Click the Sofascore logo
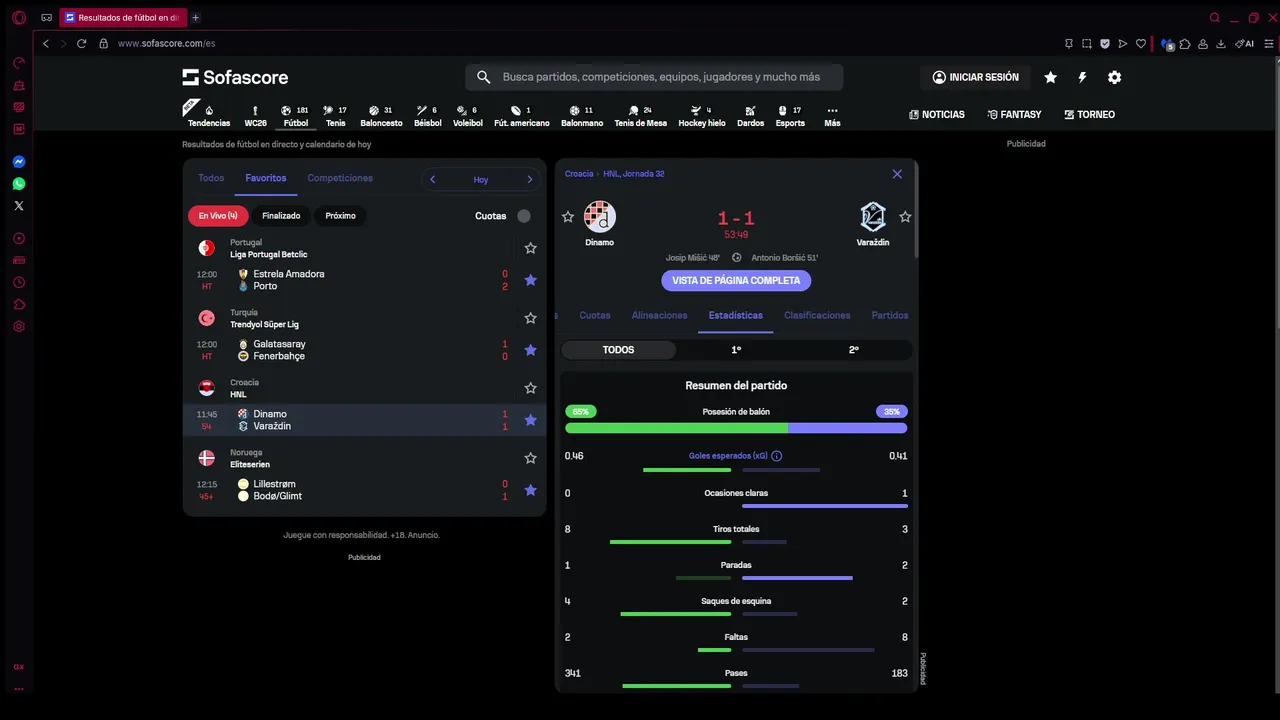The width and height of the screenshot is (1280, 720). click(235, 77)
